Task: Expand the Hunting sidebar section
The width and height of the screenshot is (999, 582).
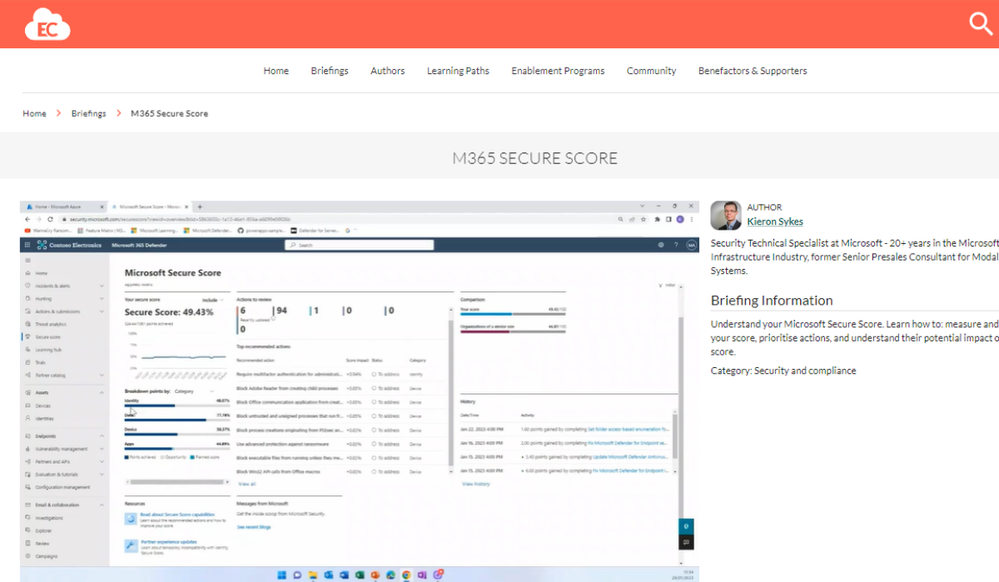Action: point(101,298)
